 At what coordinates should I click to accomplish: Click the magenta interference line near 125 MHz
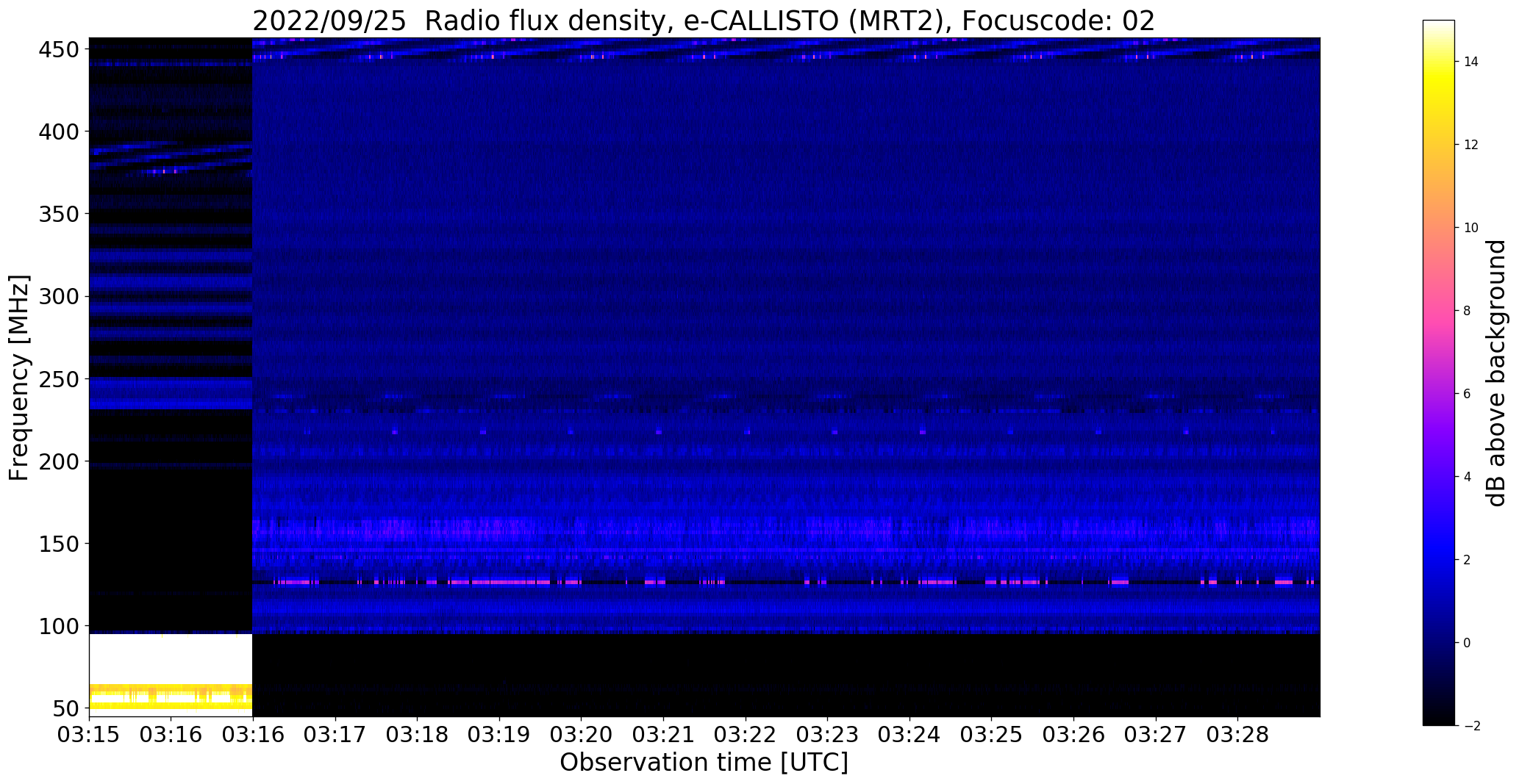786,582
